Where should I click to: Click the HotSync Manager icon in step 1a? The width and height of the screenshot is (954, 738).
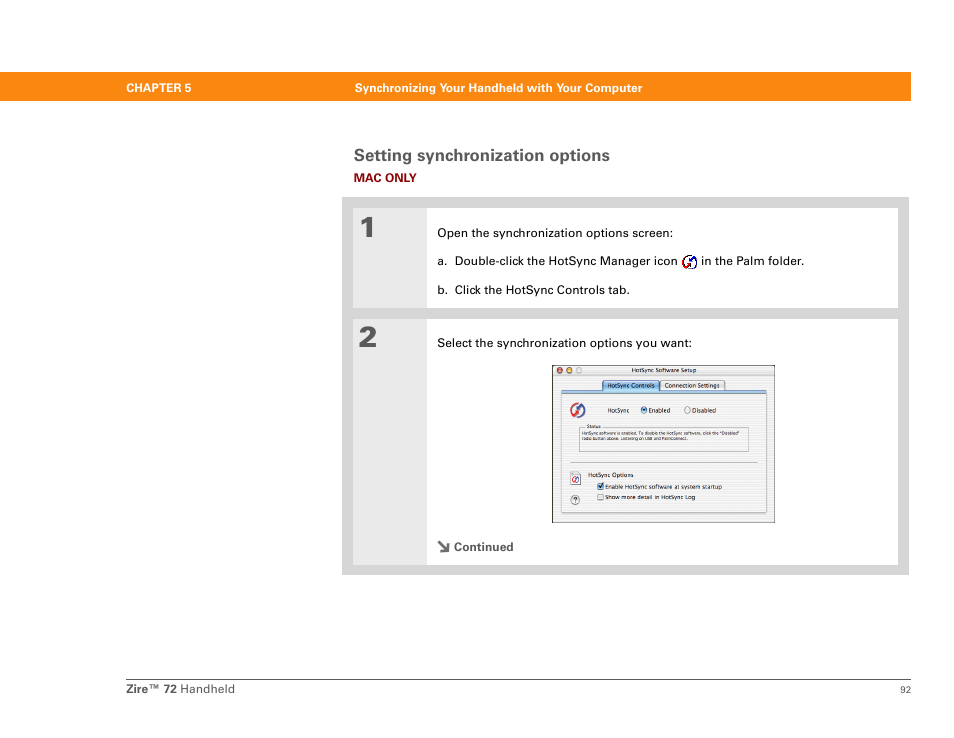[689, 262]
